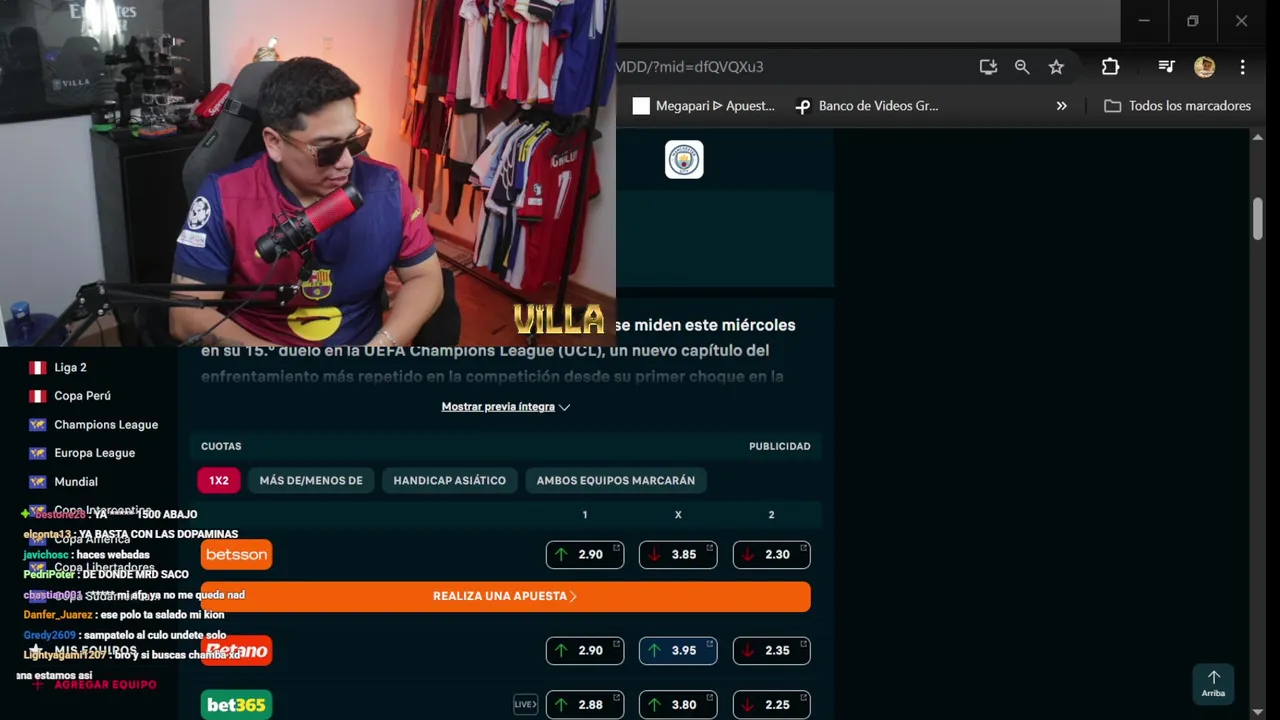Click the scrollbar down arrow
The image size is (1280, 720).
pyautogui.click(x=1257, y=712)
